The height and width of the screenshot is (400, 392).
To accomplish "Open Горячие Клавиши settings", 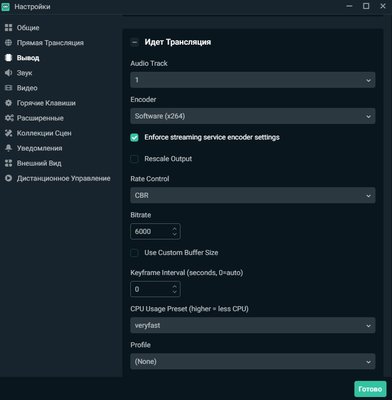I will pyautogui.click(x=46, y=103).
